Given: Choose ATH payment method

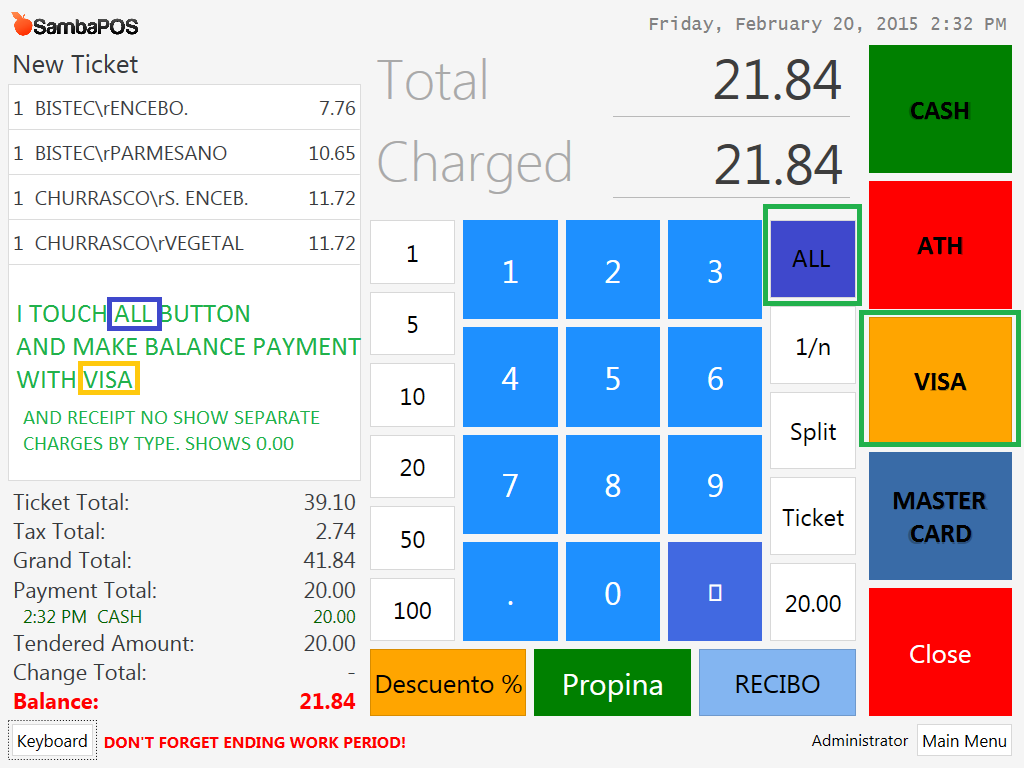Looking at the screenshot, I should pyautogui.click(x=940, y=245).
